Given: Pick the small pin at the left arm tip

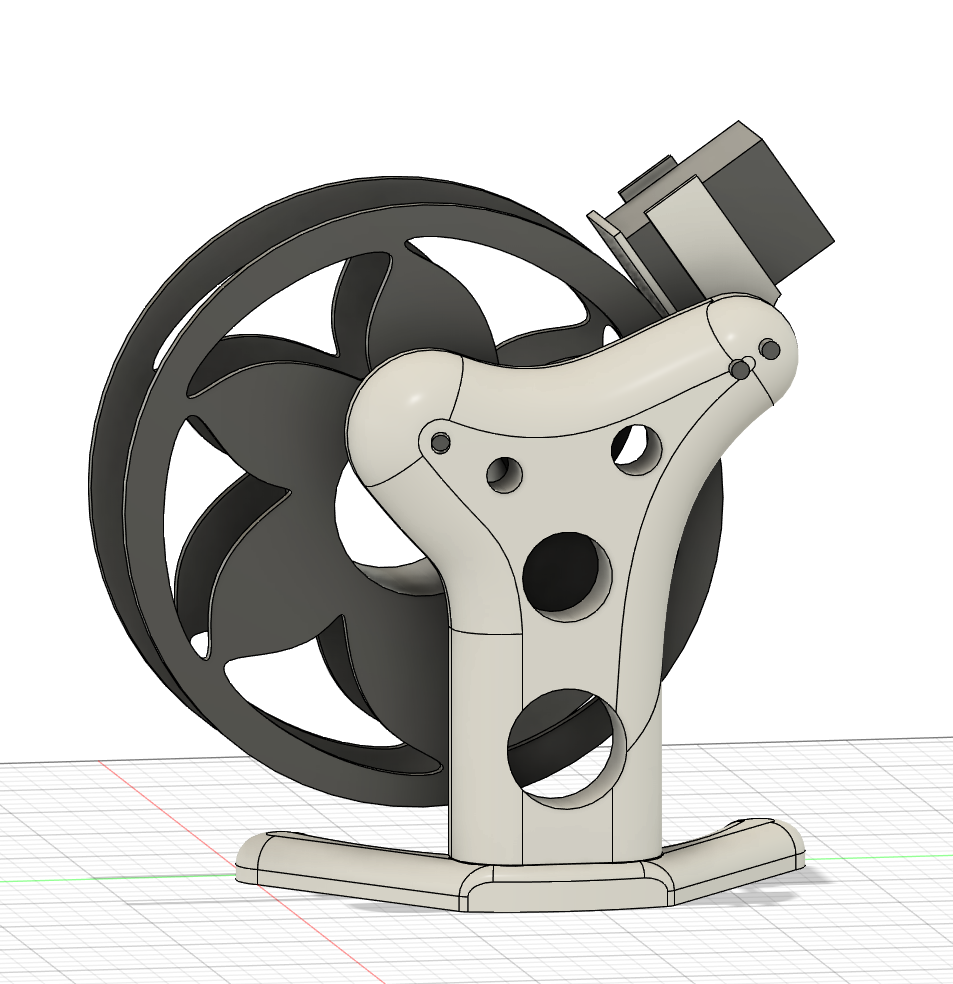Looking at the screenshot, I should coord(442,442).
